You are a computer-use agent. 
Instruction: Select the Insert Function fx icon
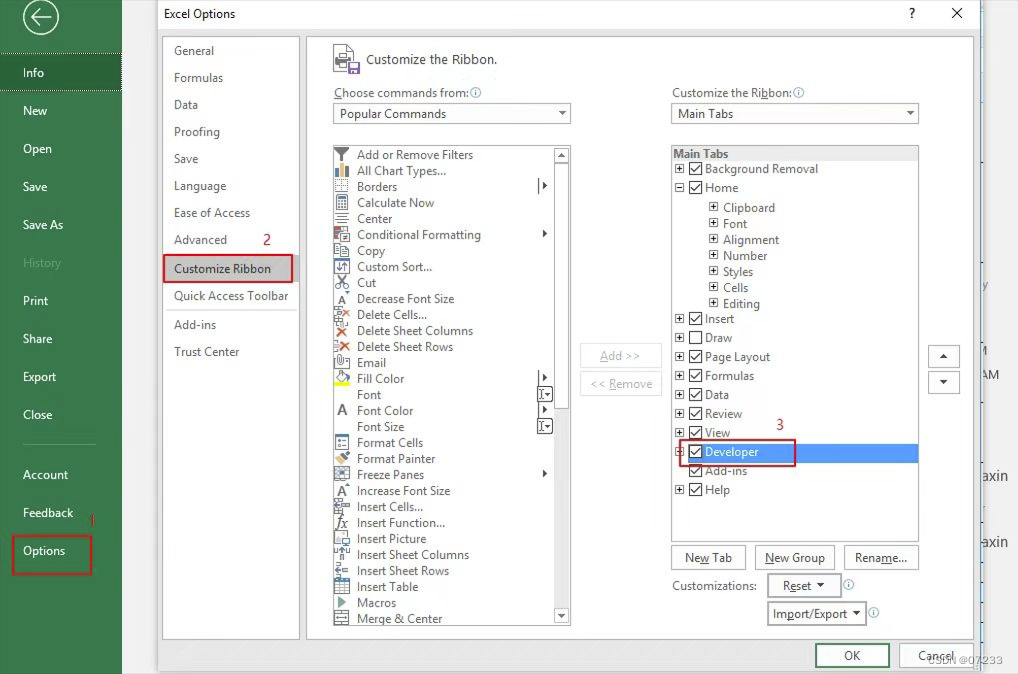[x=341, y=523]
